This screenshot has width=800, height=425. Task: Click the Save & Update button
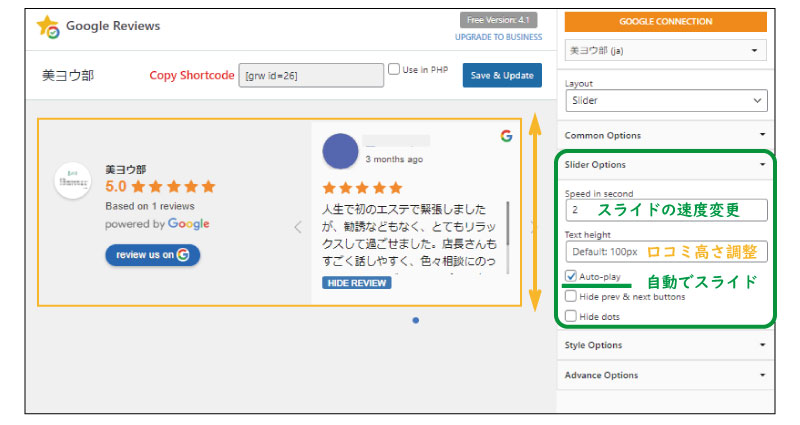pyautogui.click(x=502, y=75)
